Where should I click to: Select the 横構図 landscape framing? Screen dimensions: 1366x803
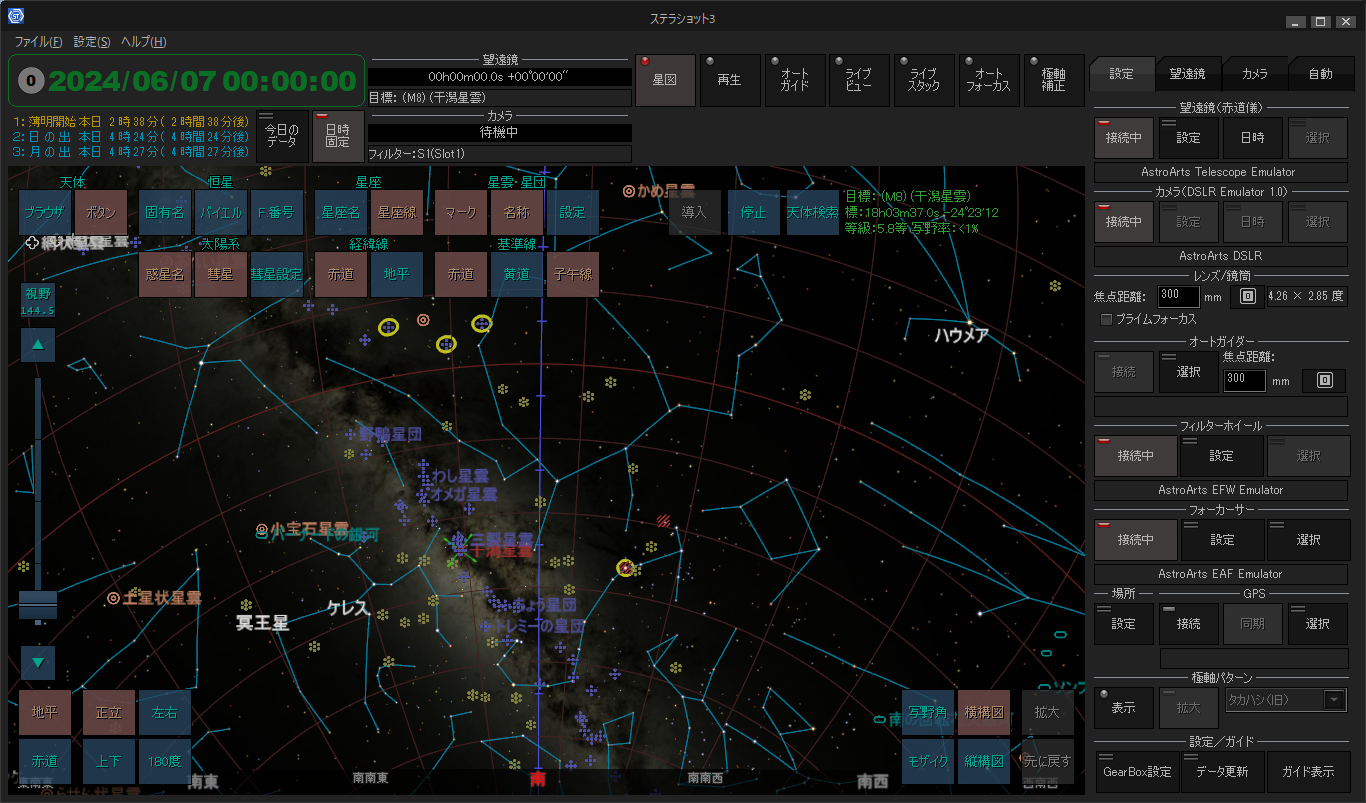tap(984, 712)
